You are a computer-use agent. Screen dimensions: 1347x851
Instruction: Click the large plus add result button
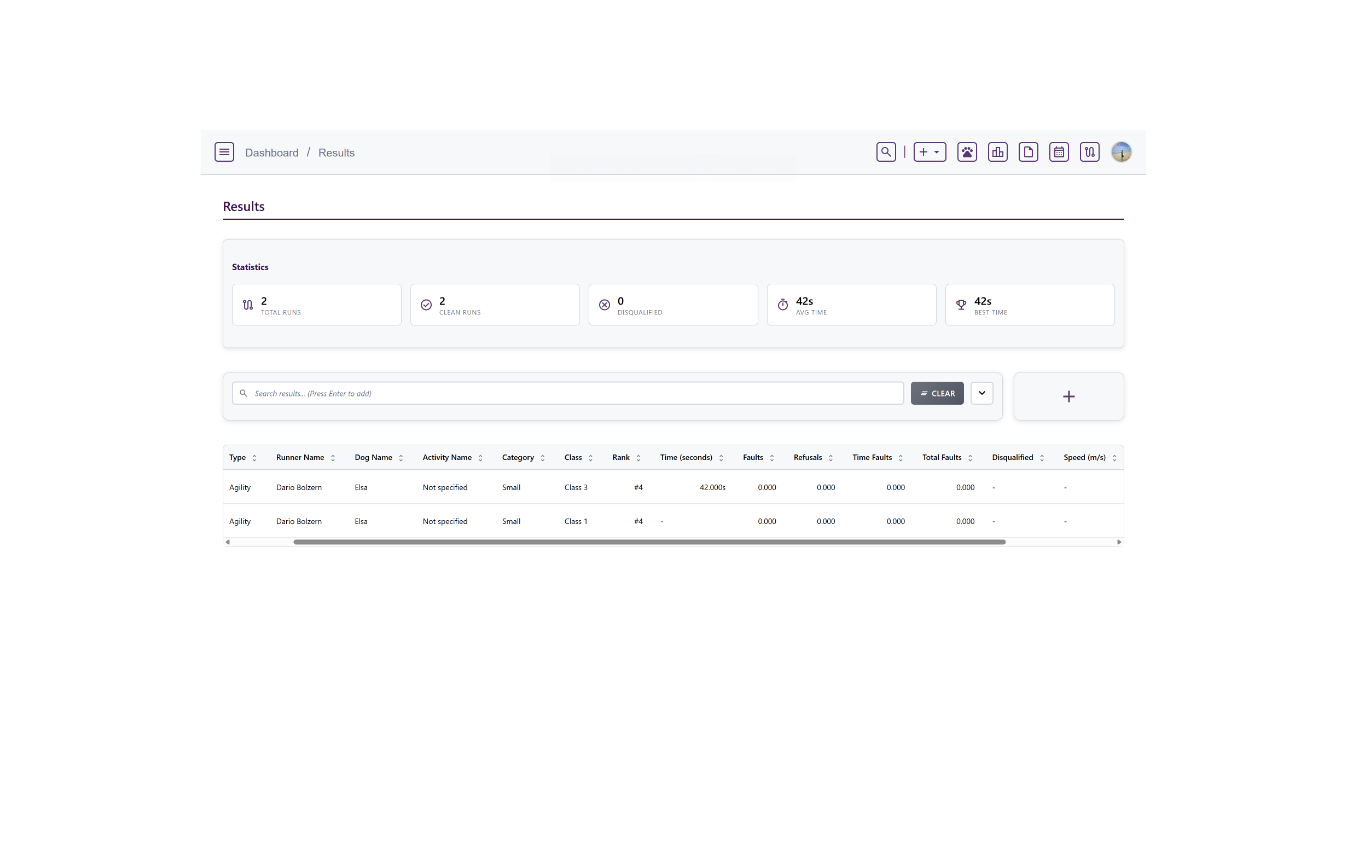point(1068,396)
